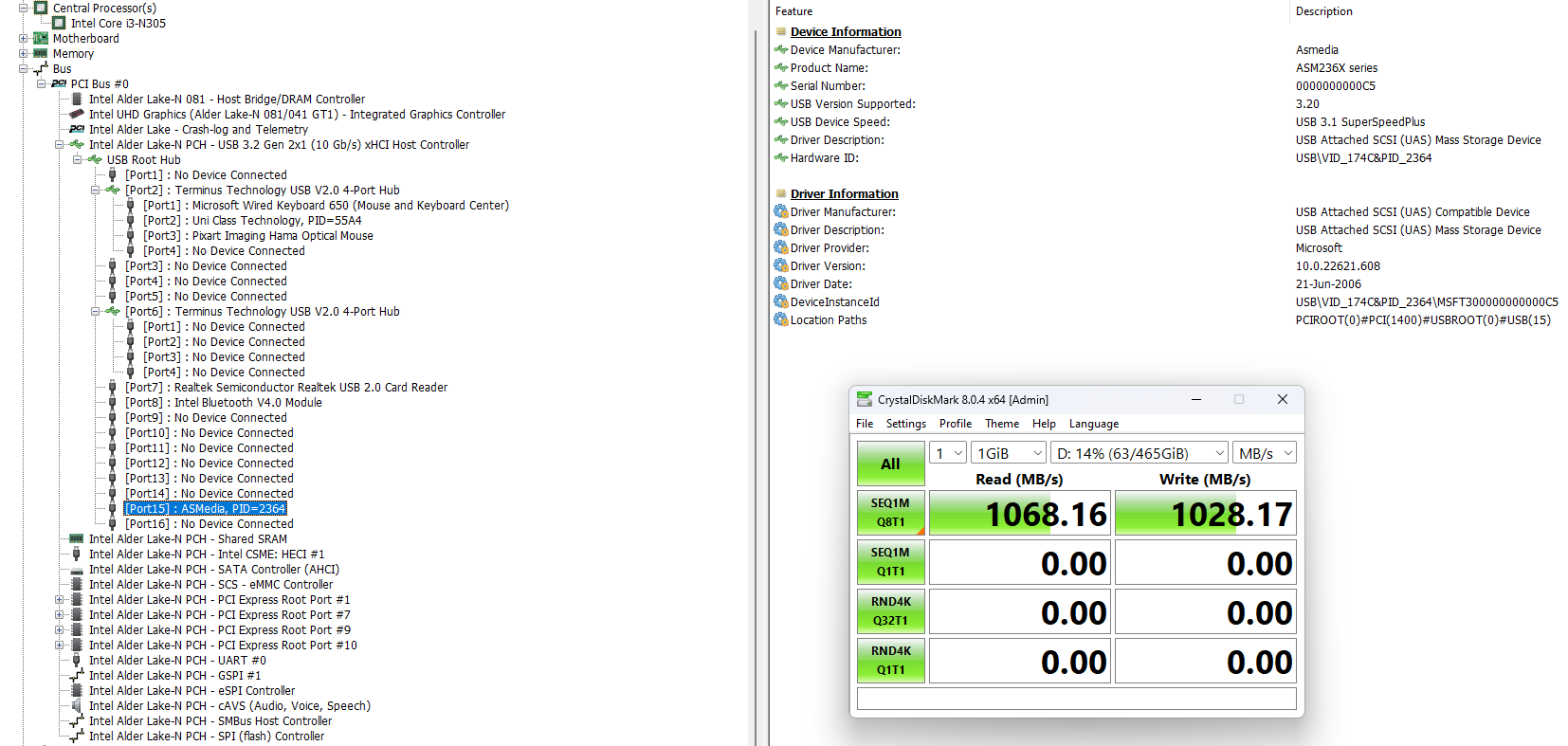1568x746 pixels.
Task: Open CrystalDiskMark Theme menu
Action: (1002, 424)
